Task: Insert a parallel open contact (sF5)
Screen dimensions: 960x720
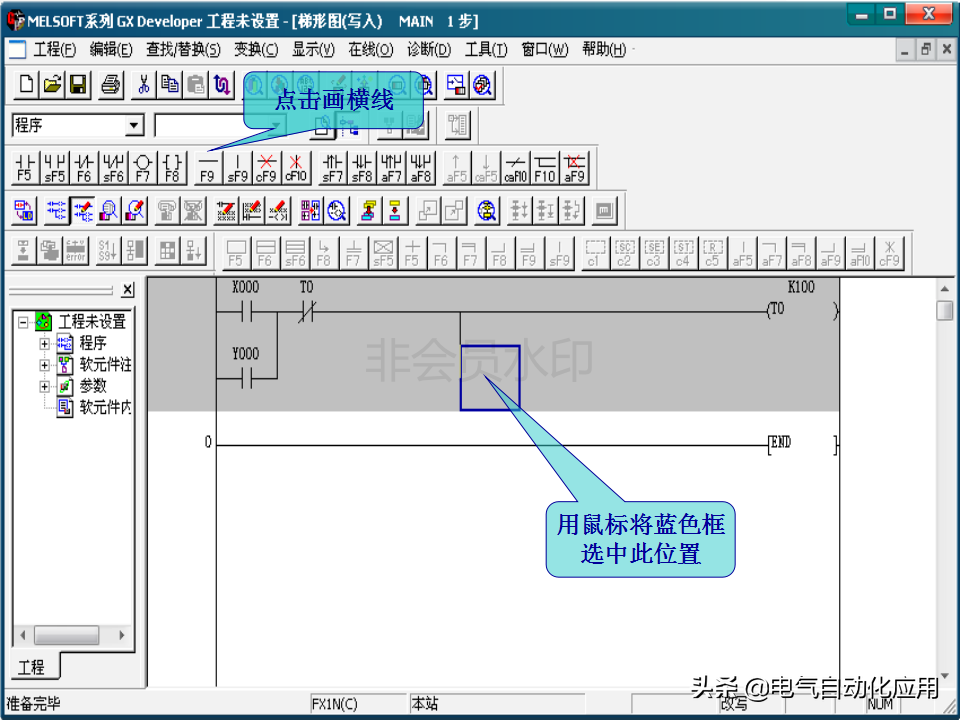Action: coord(54,168)
